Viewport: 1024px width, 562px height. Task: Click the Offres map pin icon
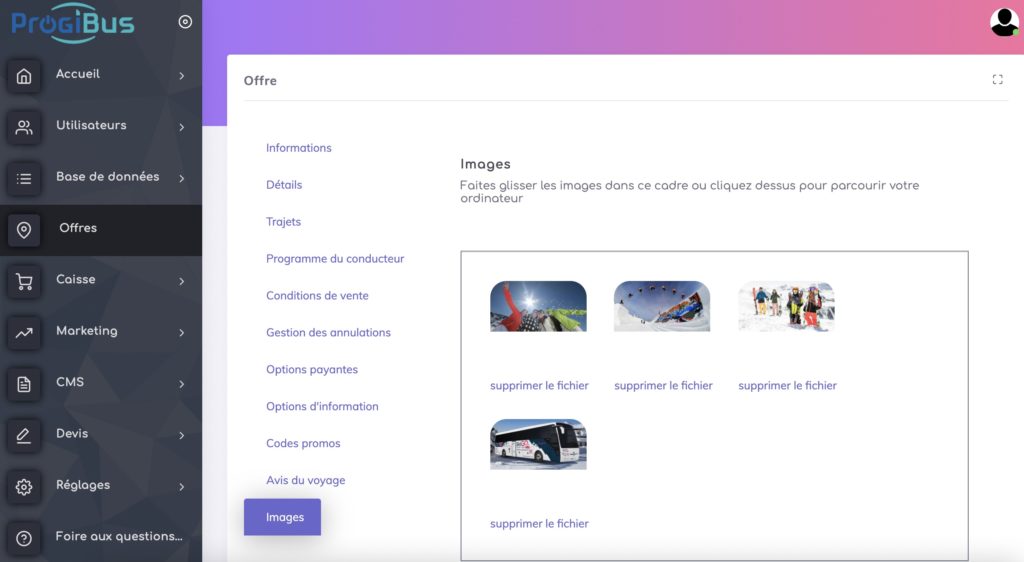coord(24,230)
